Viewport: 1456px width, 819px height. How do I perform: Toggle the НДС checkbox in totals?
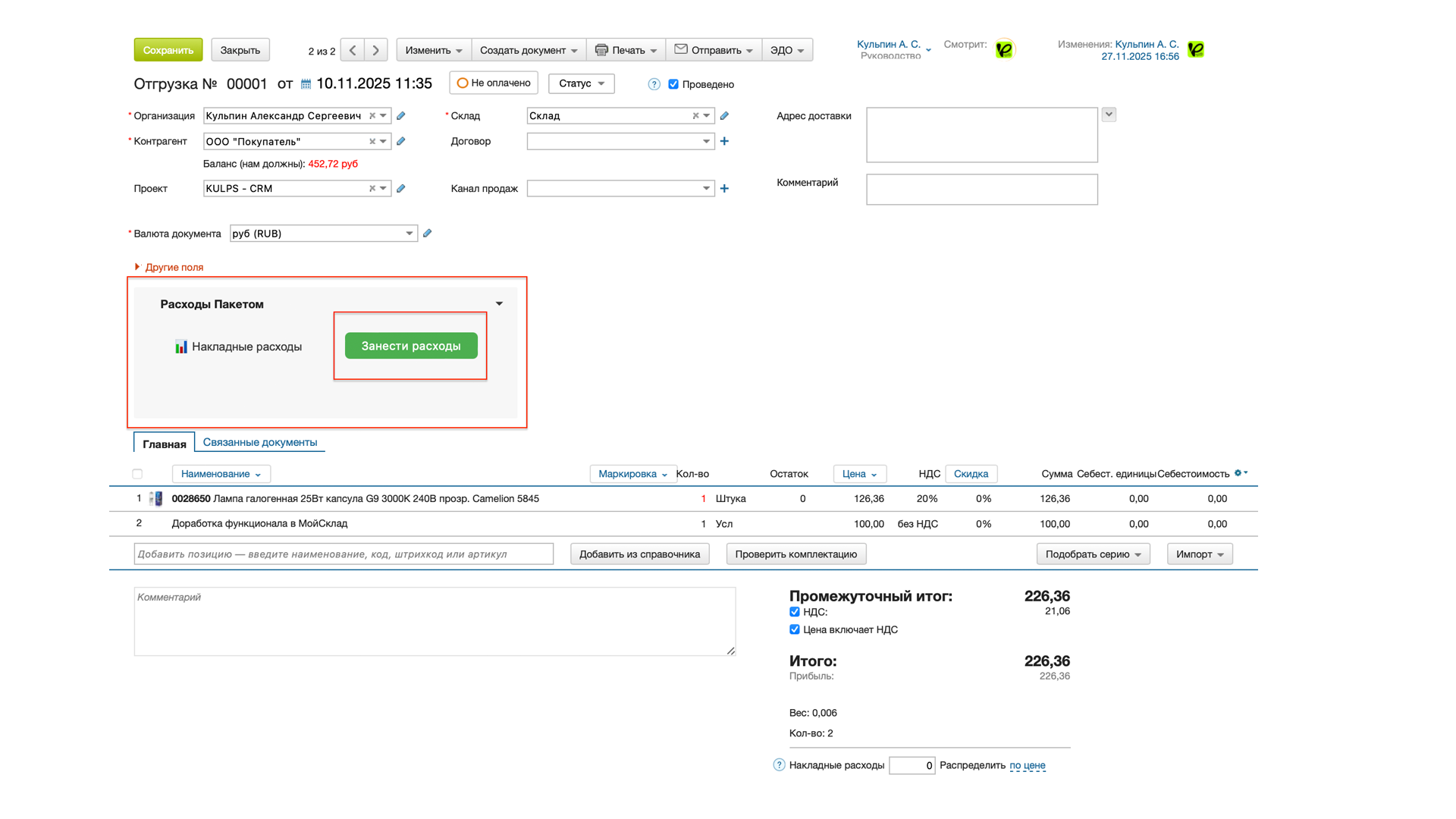[795, 612]
